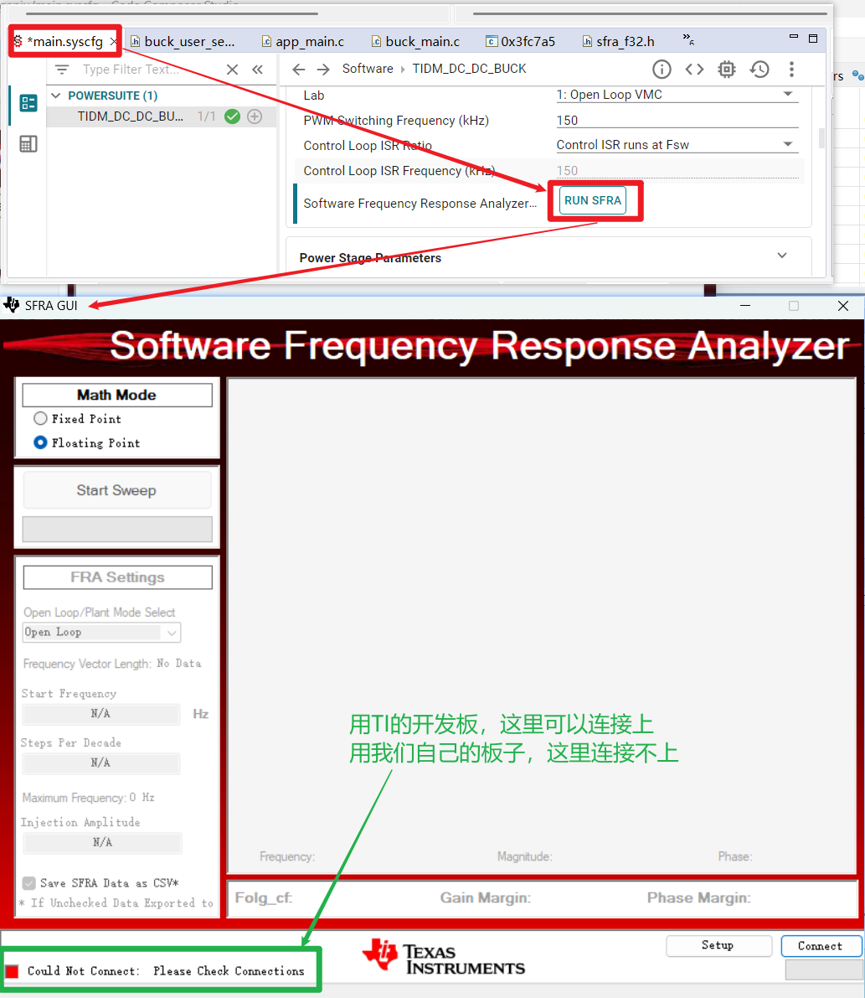This screenshot has width=865, height=998.
Task: Click the SFRA GUI window icon
Action: tap(11, 305)
